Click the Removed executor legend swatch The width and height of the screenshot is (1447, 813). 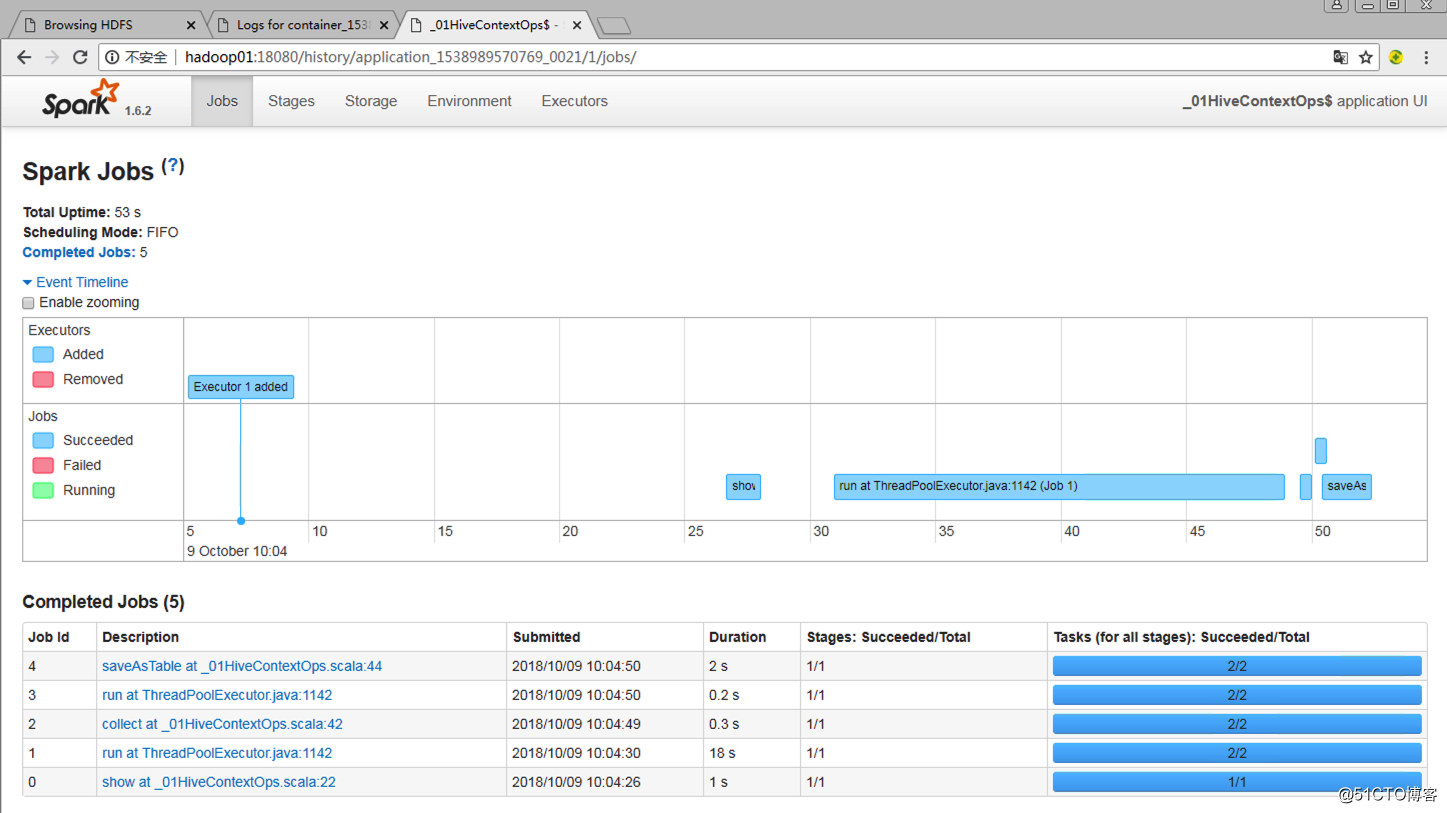[43, 380]
